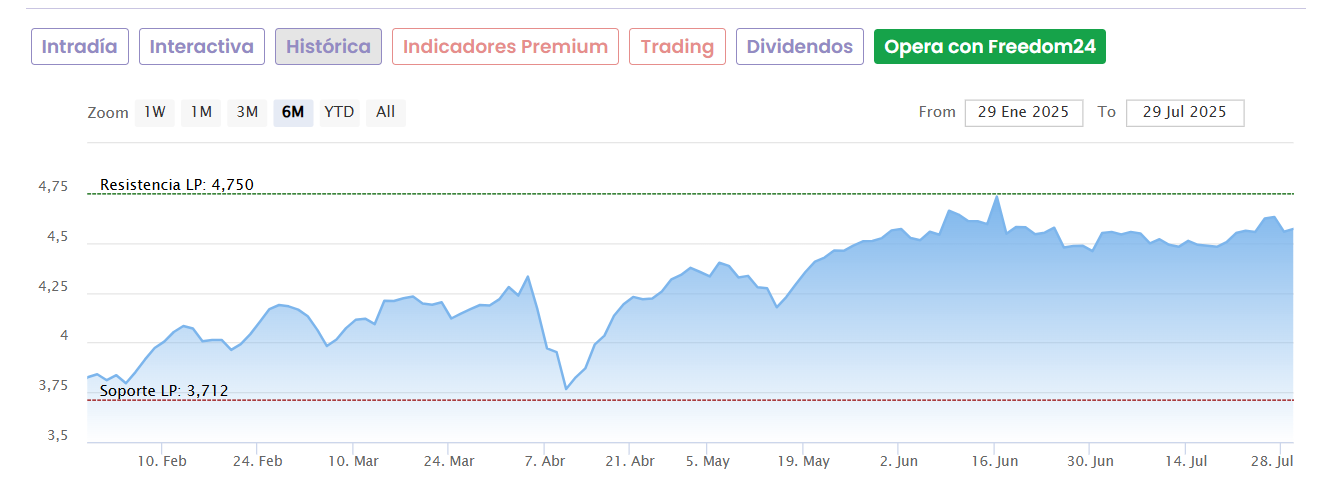Click the 28. Jul axis date label

pyautogui.click(x=1271, y=461)
